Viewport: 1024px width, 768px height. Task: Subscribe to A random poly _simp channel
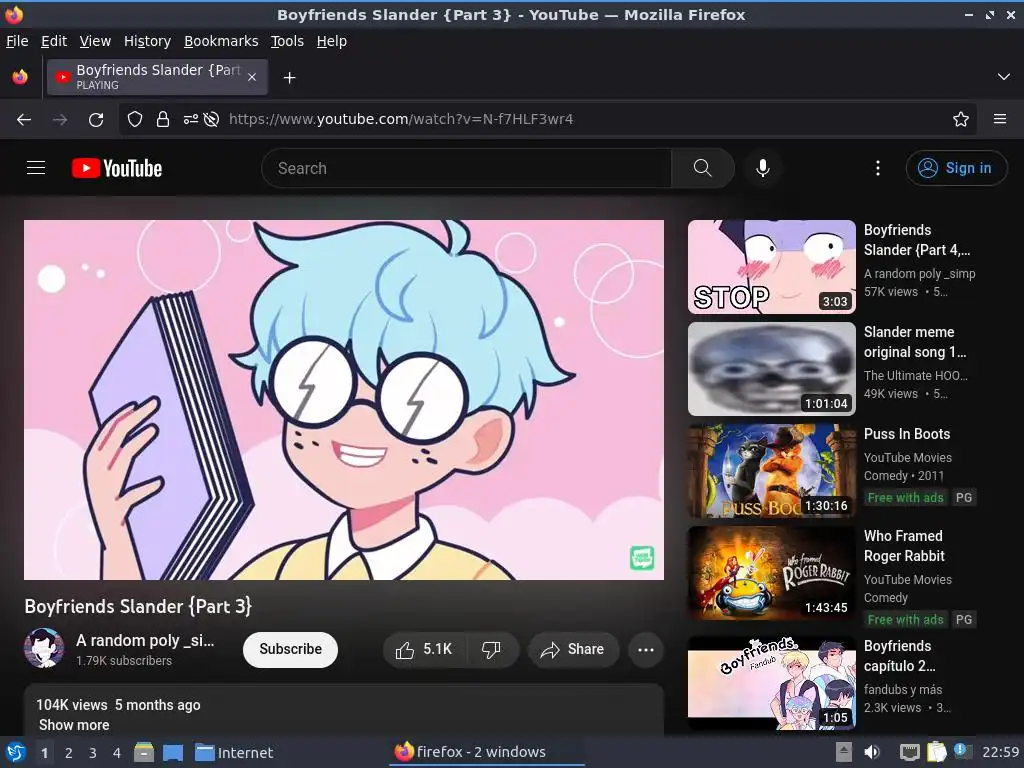tap(290, 649)
